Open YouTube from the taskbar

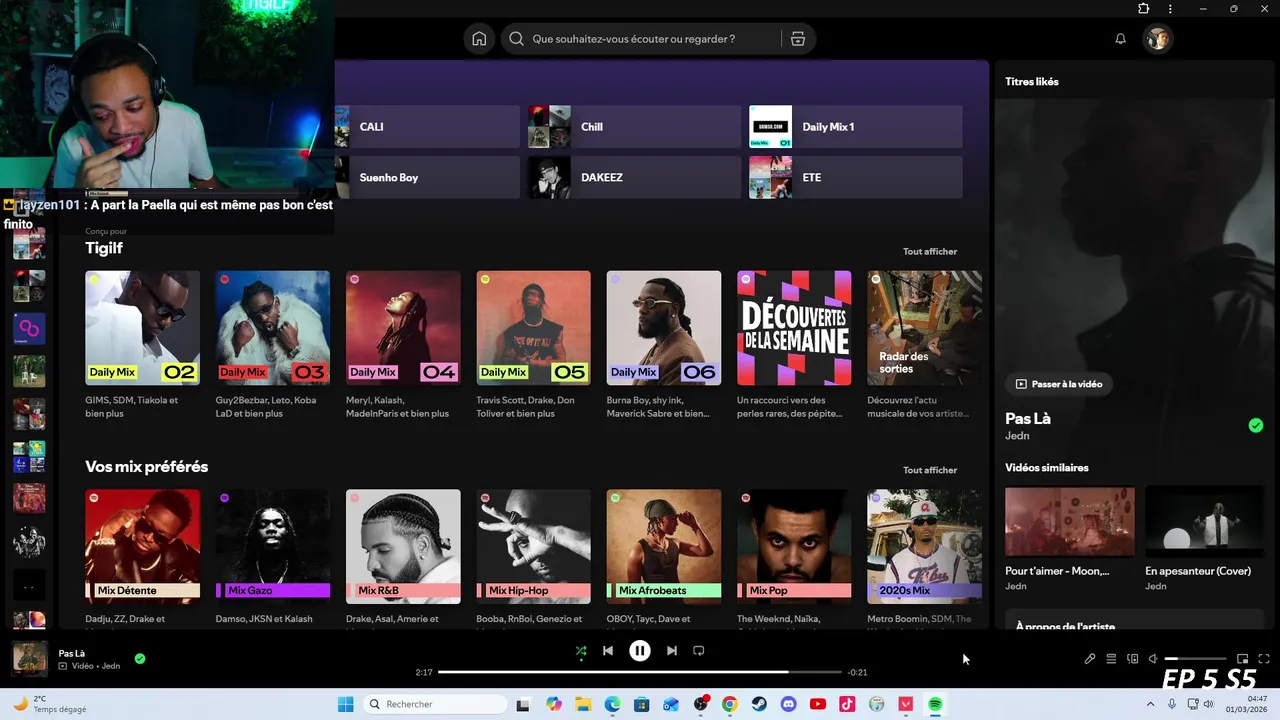[x=818, y=704]
